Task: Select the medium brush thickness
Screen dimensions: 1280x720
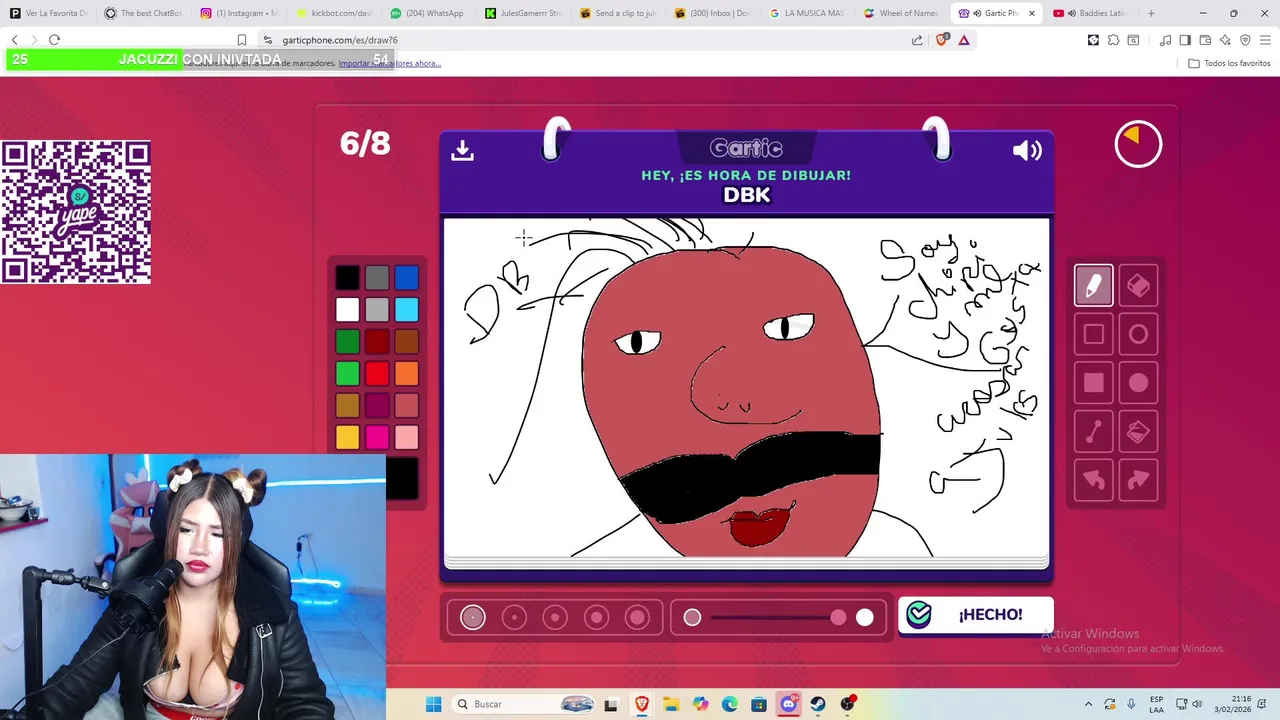Action: click(555, 618)
